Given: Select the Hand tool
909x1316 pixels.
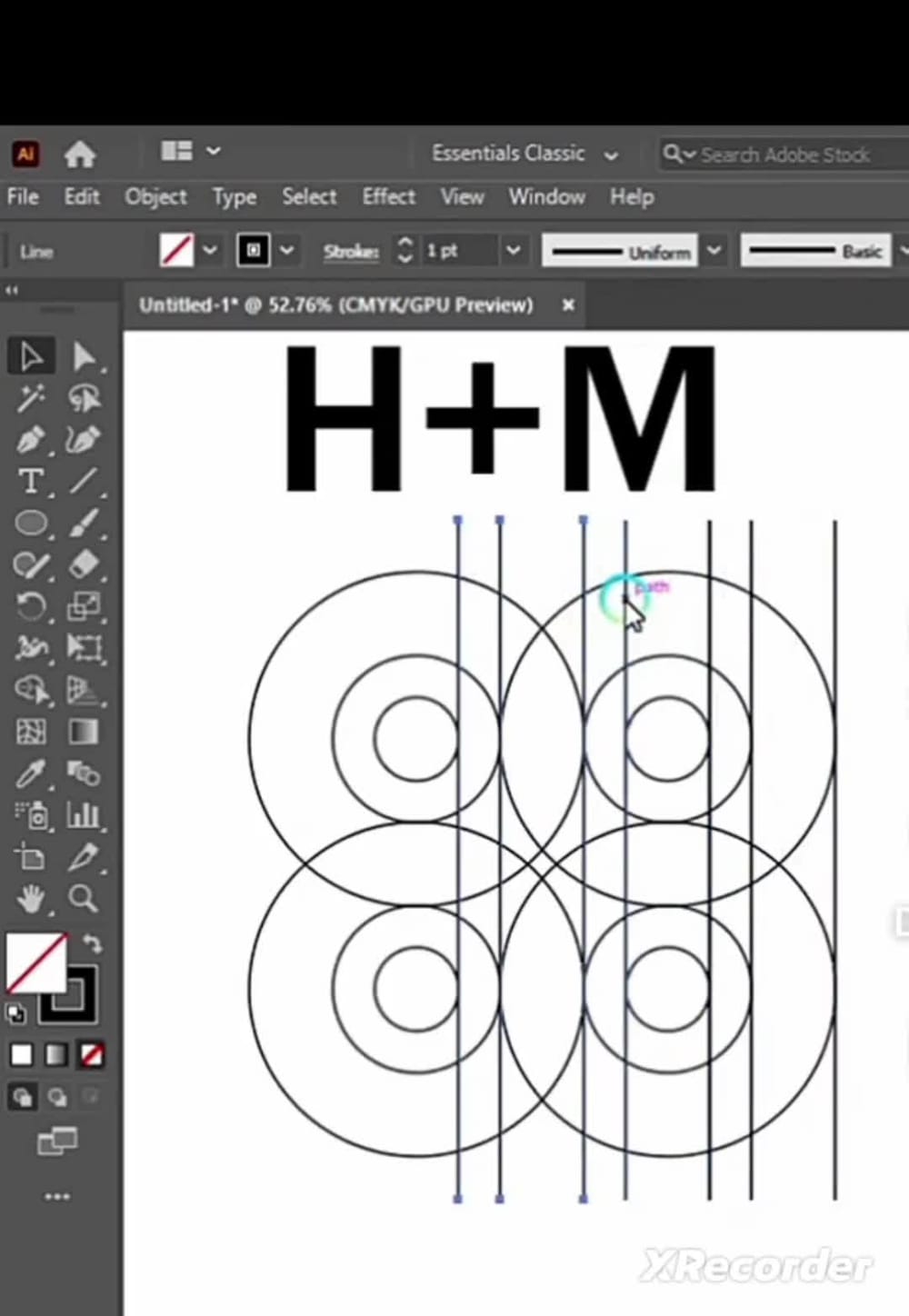Looking at the screenshot, I should click(30, 899).
